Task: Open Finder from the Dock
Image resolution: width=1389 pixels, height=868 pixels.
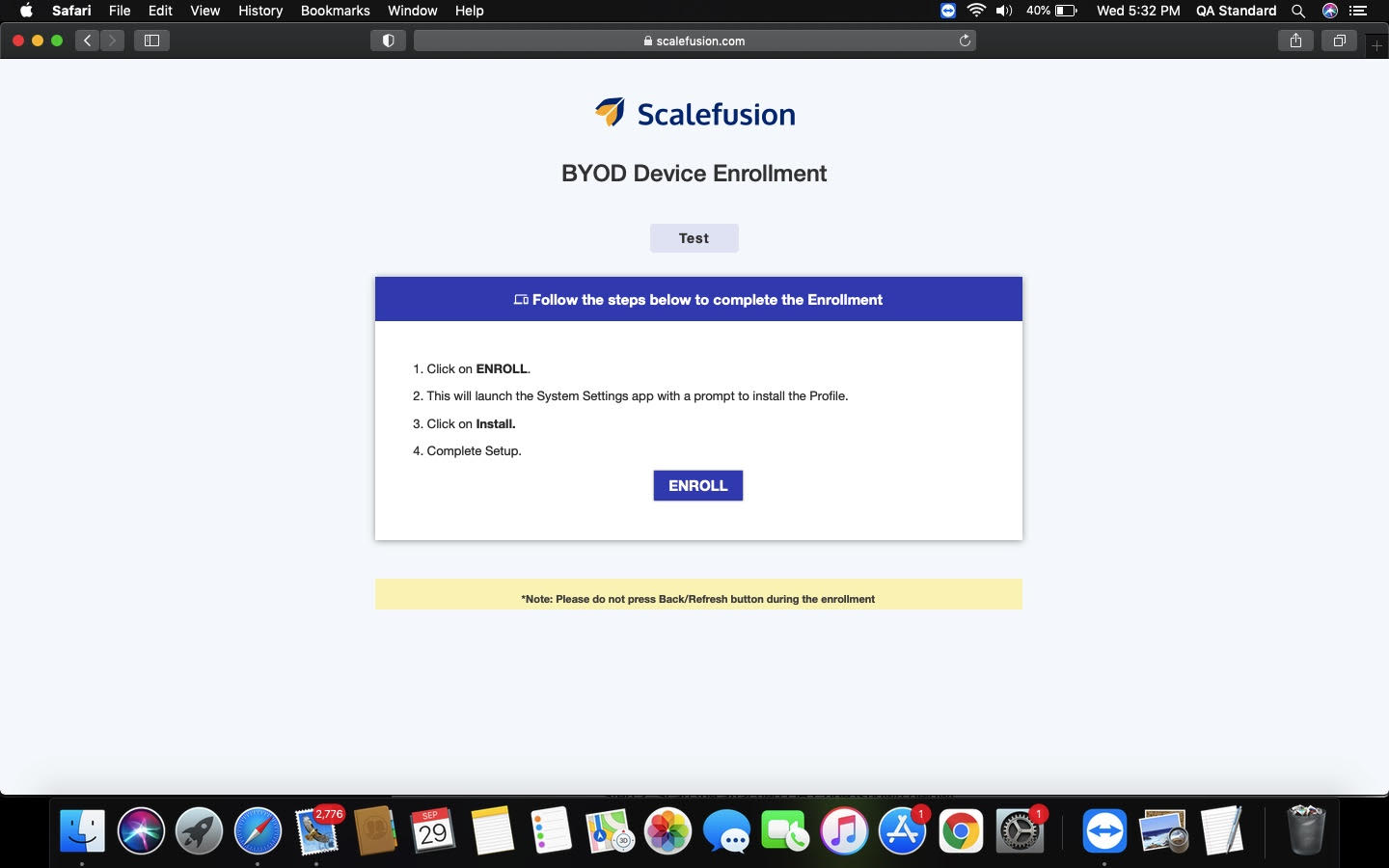Action: 82,831
